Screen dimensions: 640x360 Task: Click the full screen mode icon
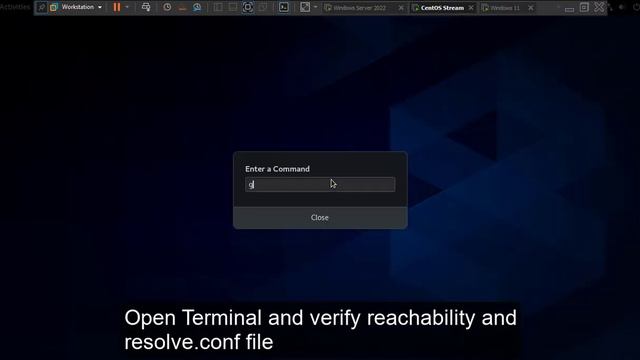point(248,7)
